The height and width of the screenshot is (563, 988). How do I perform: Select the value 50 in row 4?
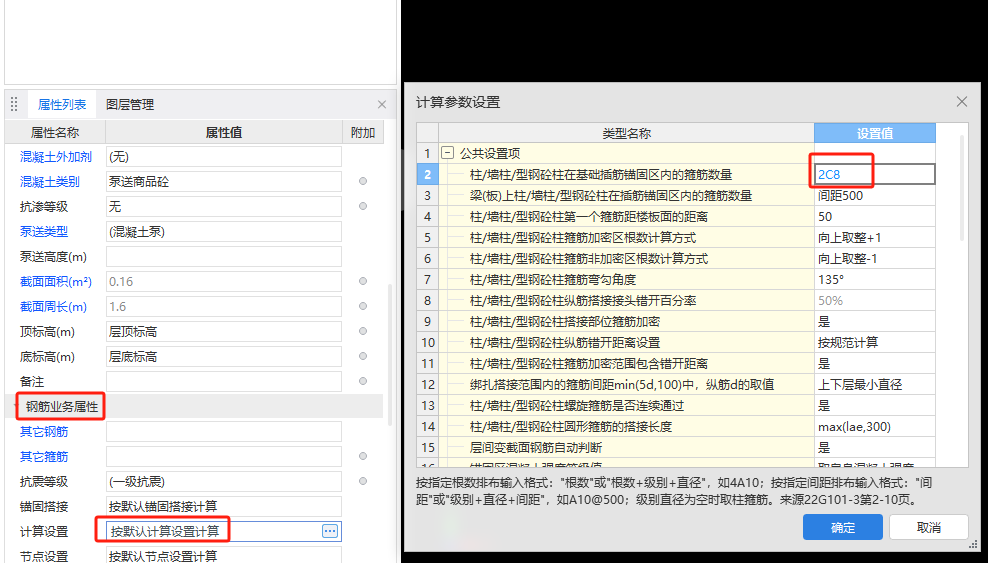click(x=875, y=217)
